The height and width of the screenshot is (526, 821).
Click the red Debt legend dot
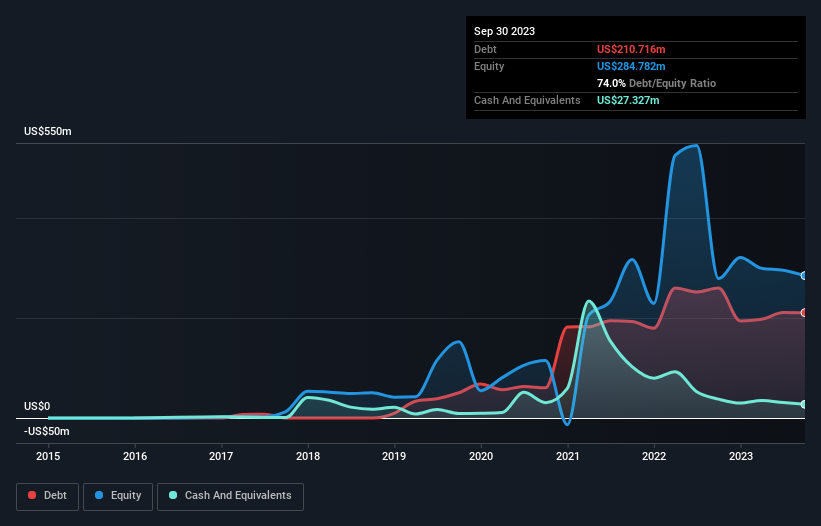(x=32, y=495)
